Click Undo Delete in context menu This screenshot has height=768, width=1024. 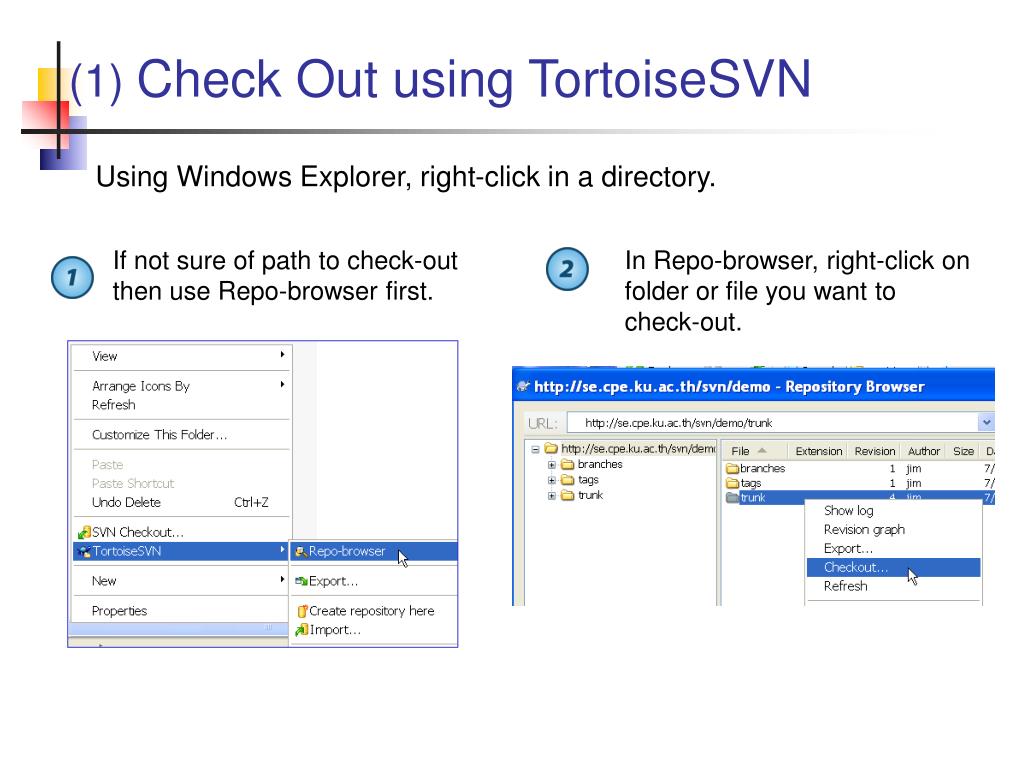click(182, 502)
